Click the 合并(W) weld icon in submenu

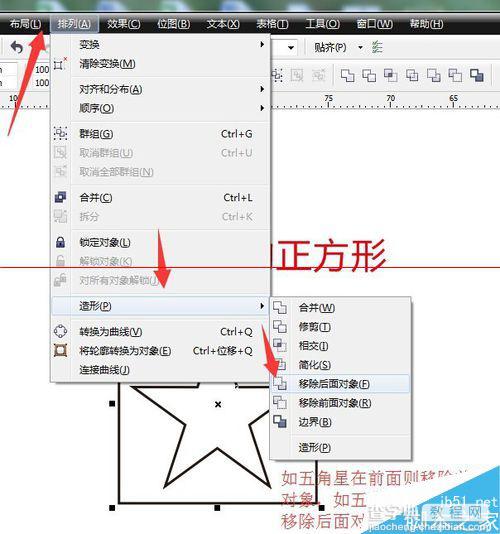coord(280,308)
